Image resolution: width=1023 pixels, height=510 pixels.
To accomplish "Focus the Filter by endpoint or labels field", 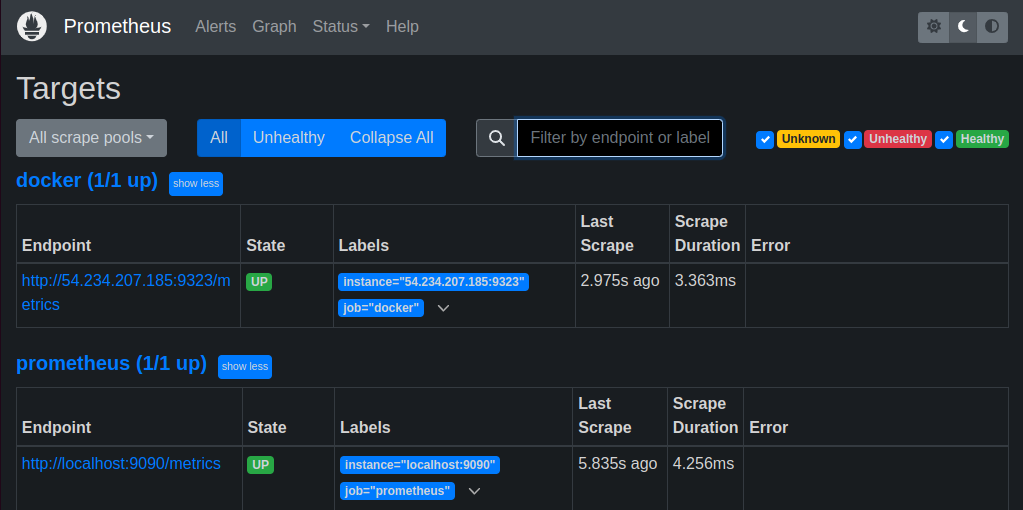I will coord(620,138).
